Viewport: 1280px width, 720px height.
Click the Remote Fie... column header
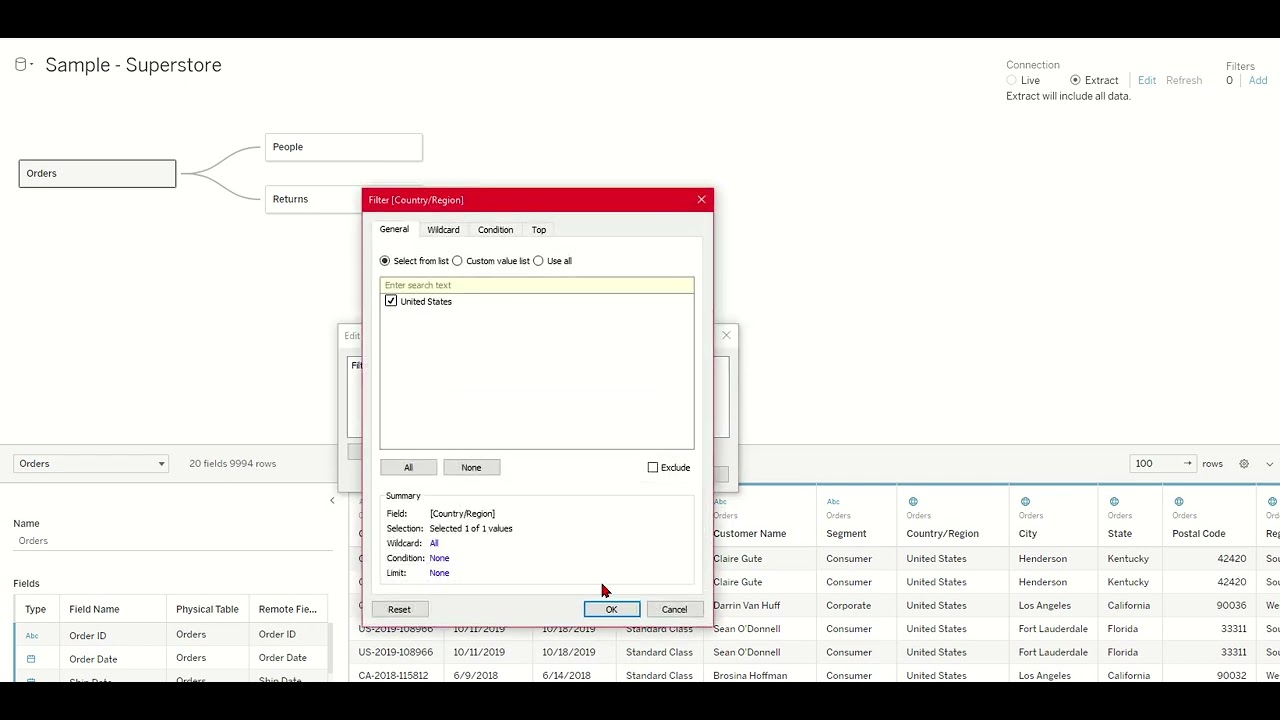[287, 609]
